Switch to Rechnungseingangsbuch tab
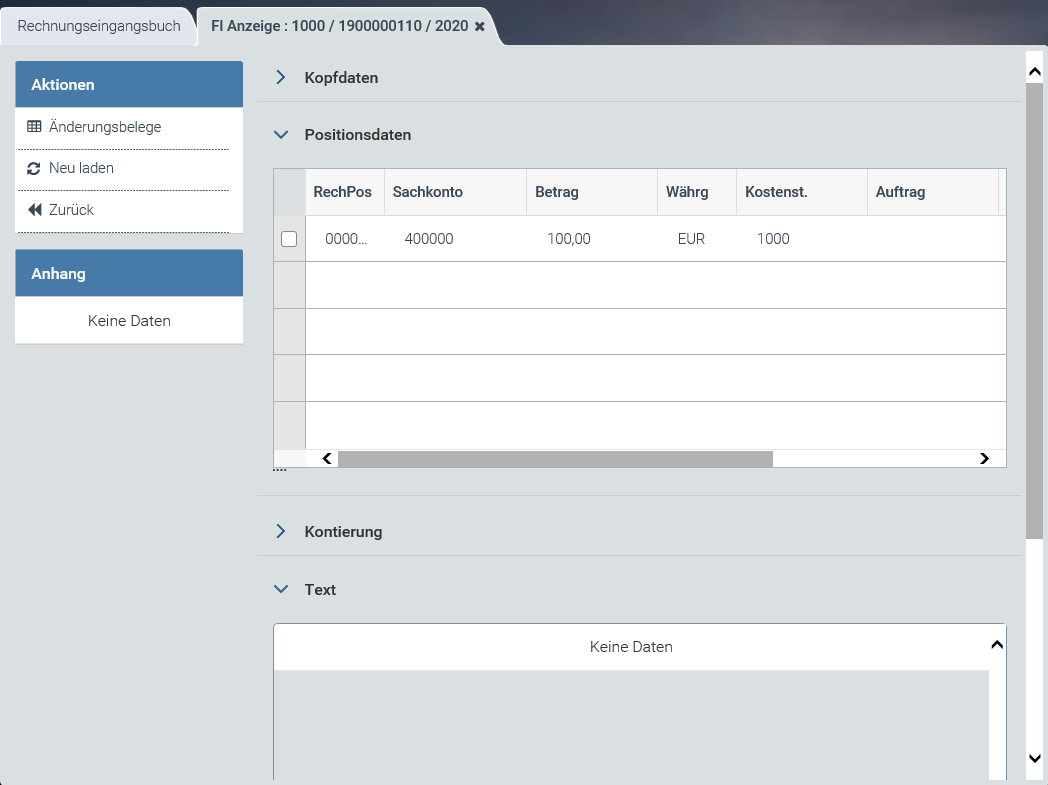This screenshot has height=785, width=1048. [99, 27]
